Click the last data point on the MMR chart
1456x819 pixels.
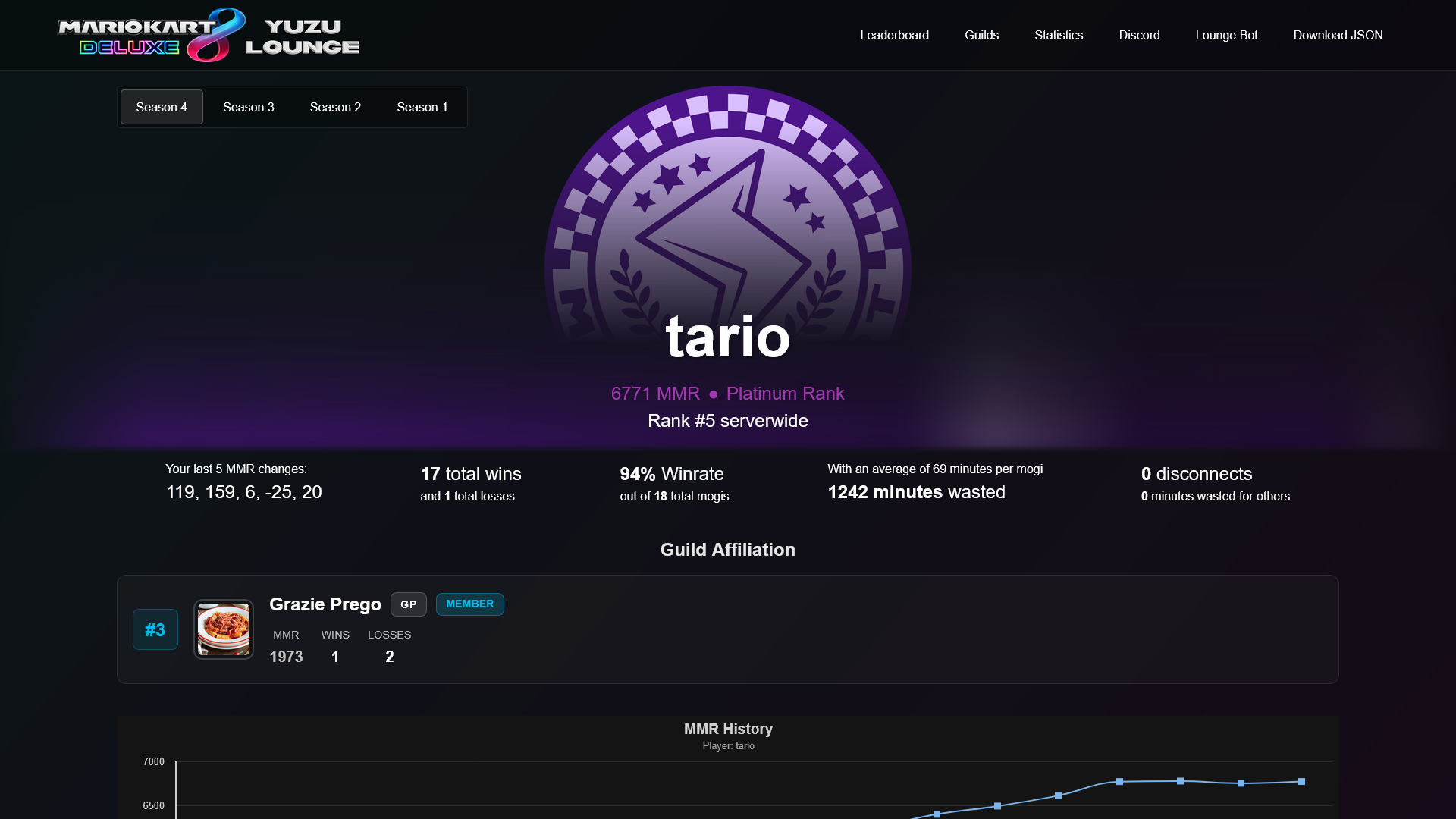coord(1301,781)
